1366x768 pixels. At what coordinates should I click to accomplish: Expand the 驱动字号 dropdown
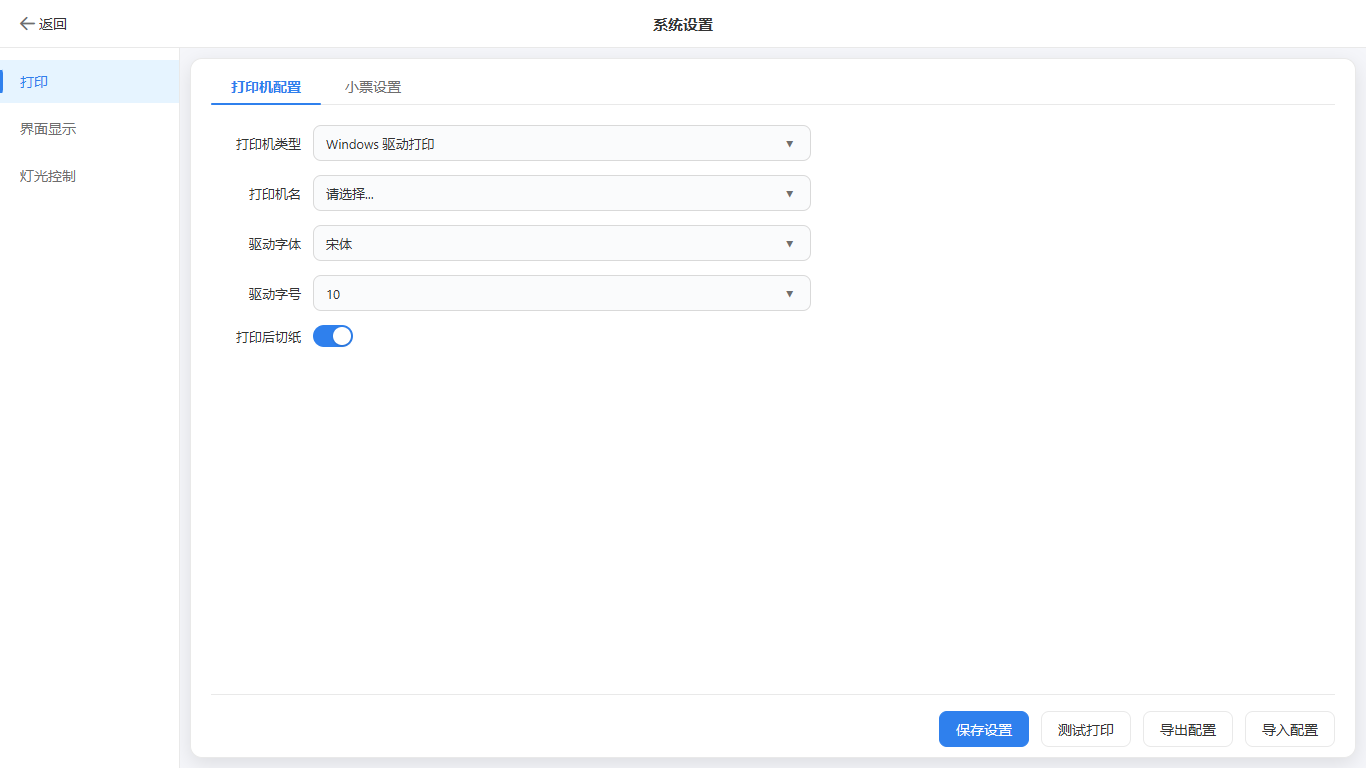pyautogui.click(x=562, y=293)
